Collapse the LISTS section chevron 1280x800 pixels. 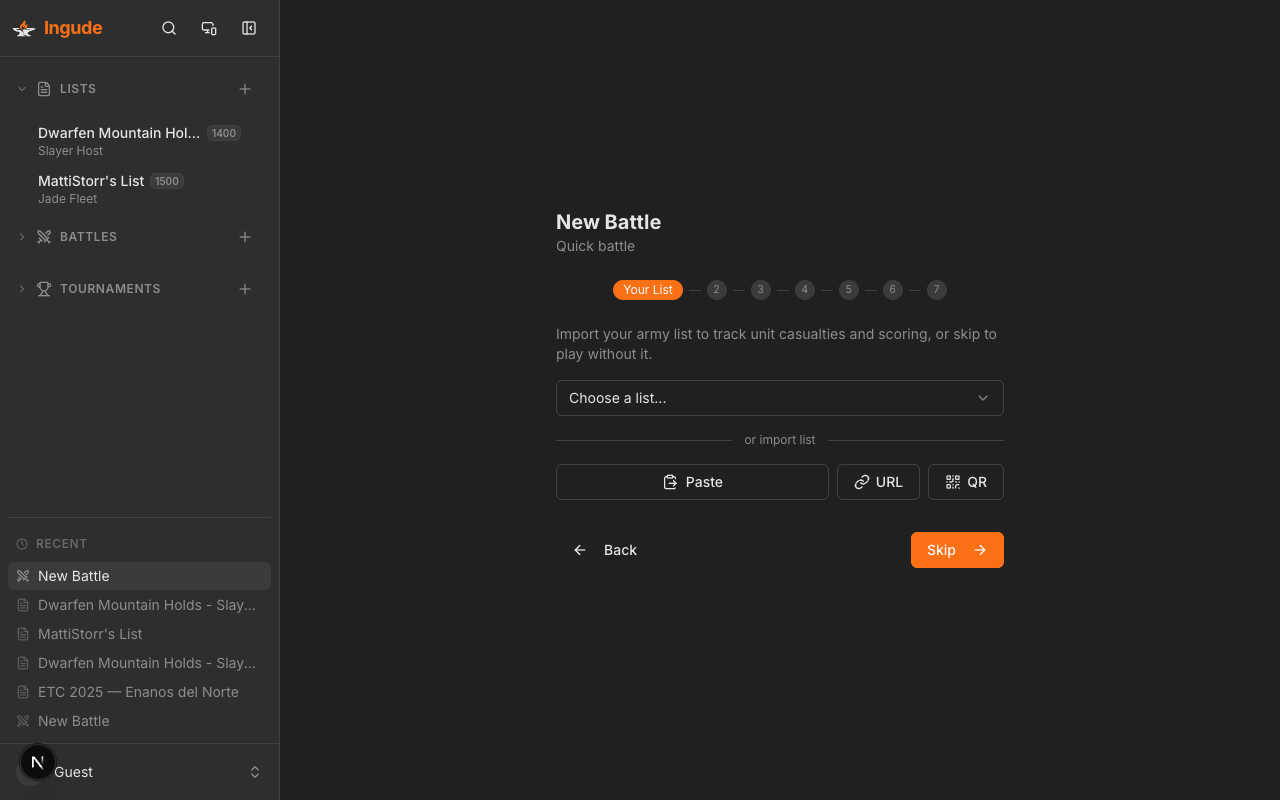[21, 88]
